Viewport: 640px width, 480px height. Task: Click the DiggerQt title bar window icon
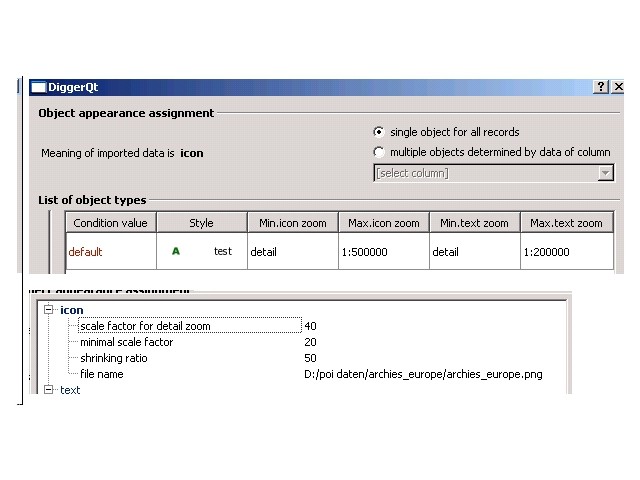click(x=38, y=87)
